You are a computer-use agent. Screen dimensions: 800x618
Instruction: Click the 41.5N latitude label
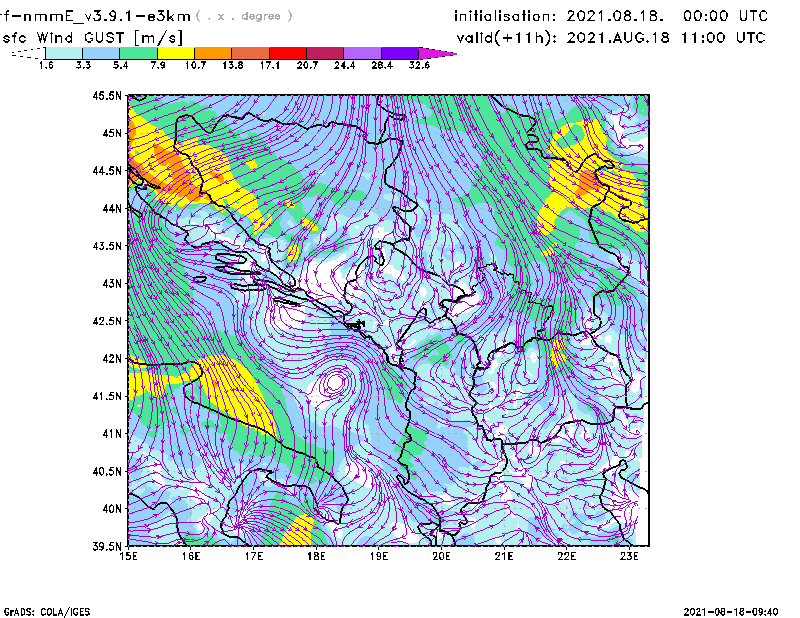click(107, 396)
